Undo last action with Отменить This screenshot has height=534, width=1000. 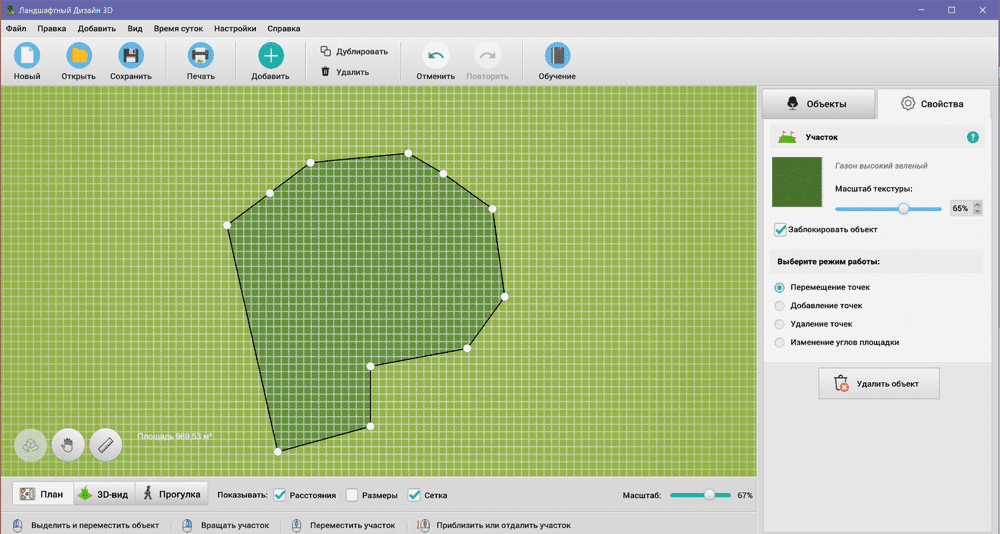click(436, 57)
